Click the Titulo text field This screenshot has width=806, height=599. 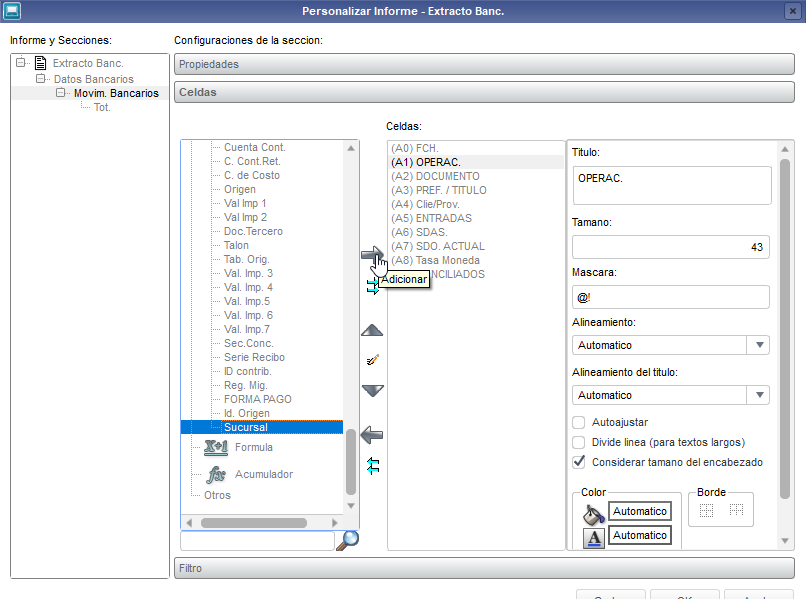tap(671, 185)
